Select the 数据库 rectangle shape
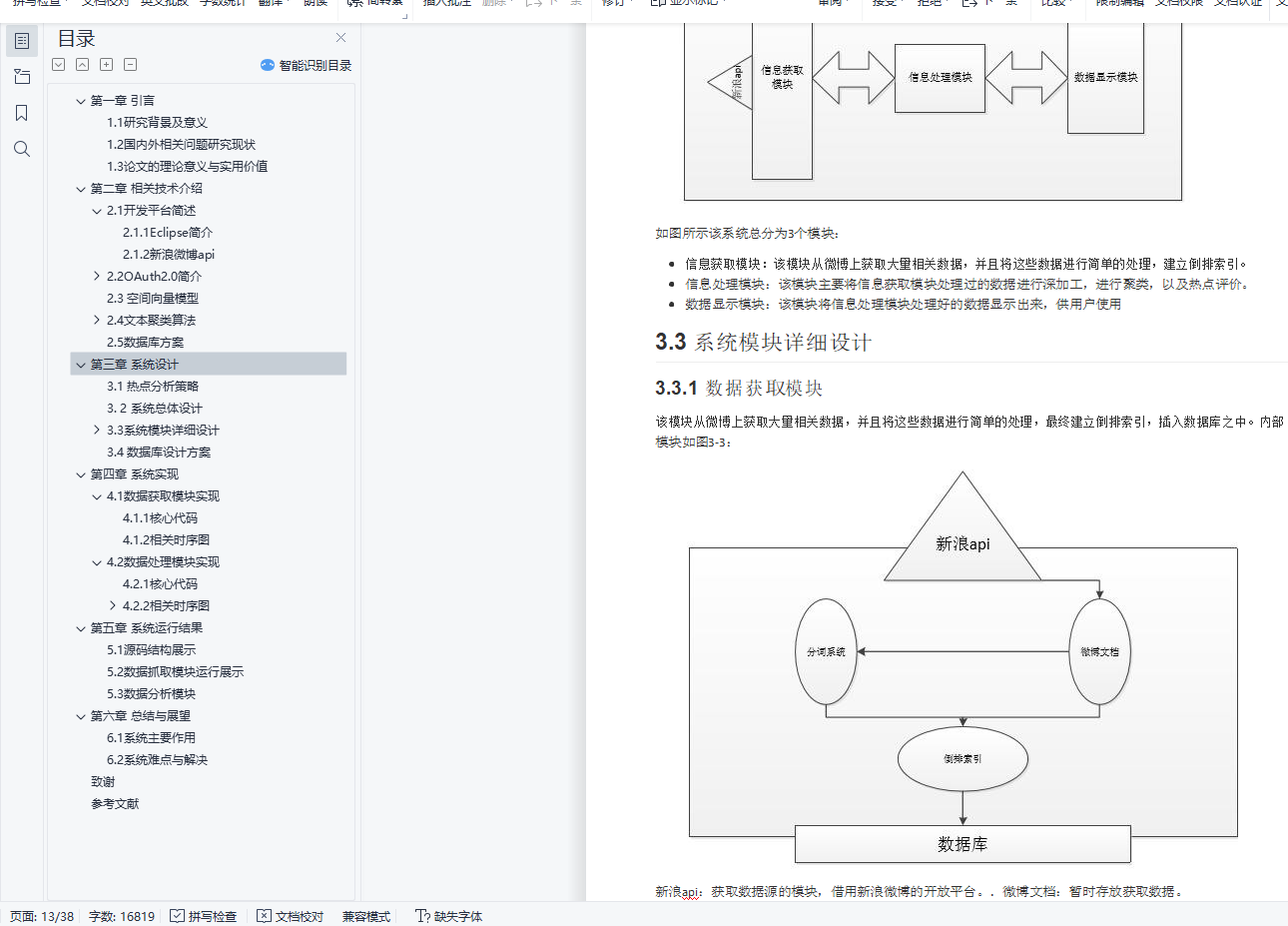Image resolution: width=1288 pixels, height=926 pixels. pyautogui.click(x=963, y=844)
